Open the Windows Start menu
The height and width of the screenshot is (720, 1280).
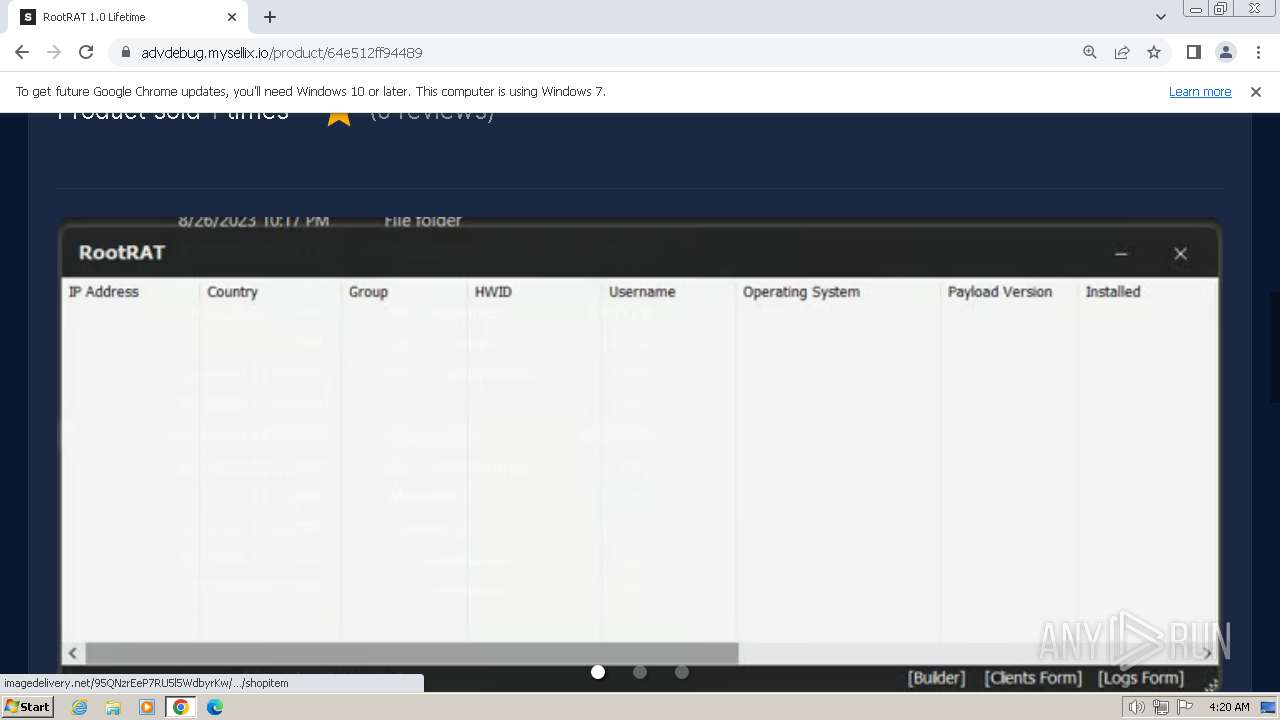(28, 707)
